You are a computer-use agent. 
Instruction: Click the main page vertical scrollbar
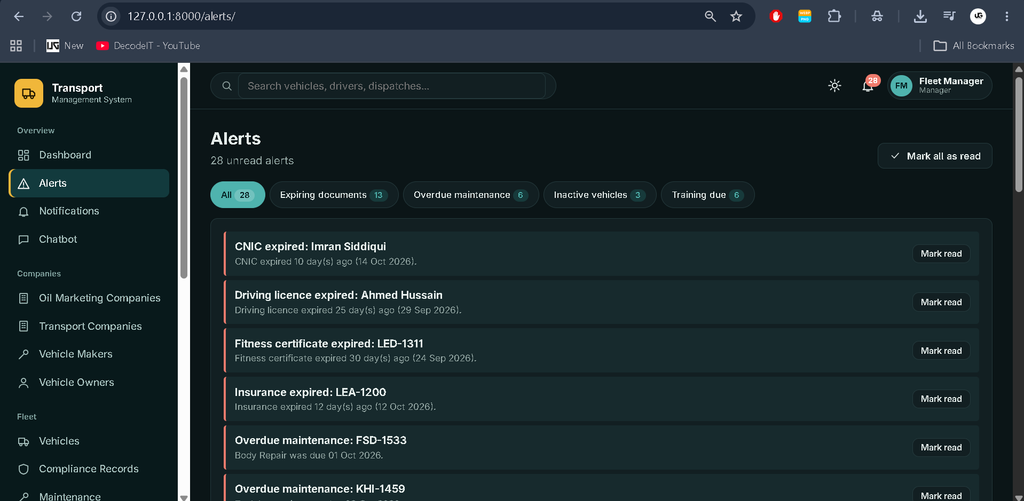click(1018, 135)
